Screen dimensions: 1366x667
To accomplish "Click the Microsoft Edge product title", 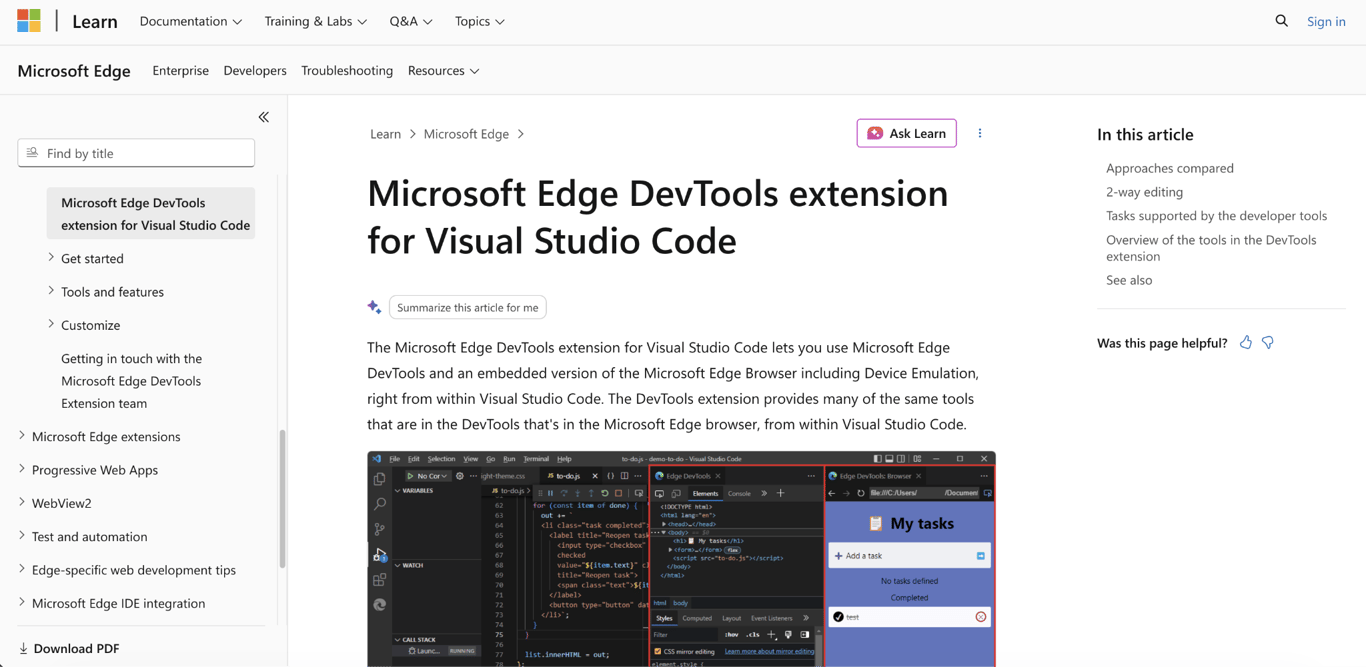I will pos(74,71).
